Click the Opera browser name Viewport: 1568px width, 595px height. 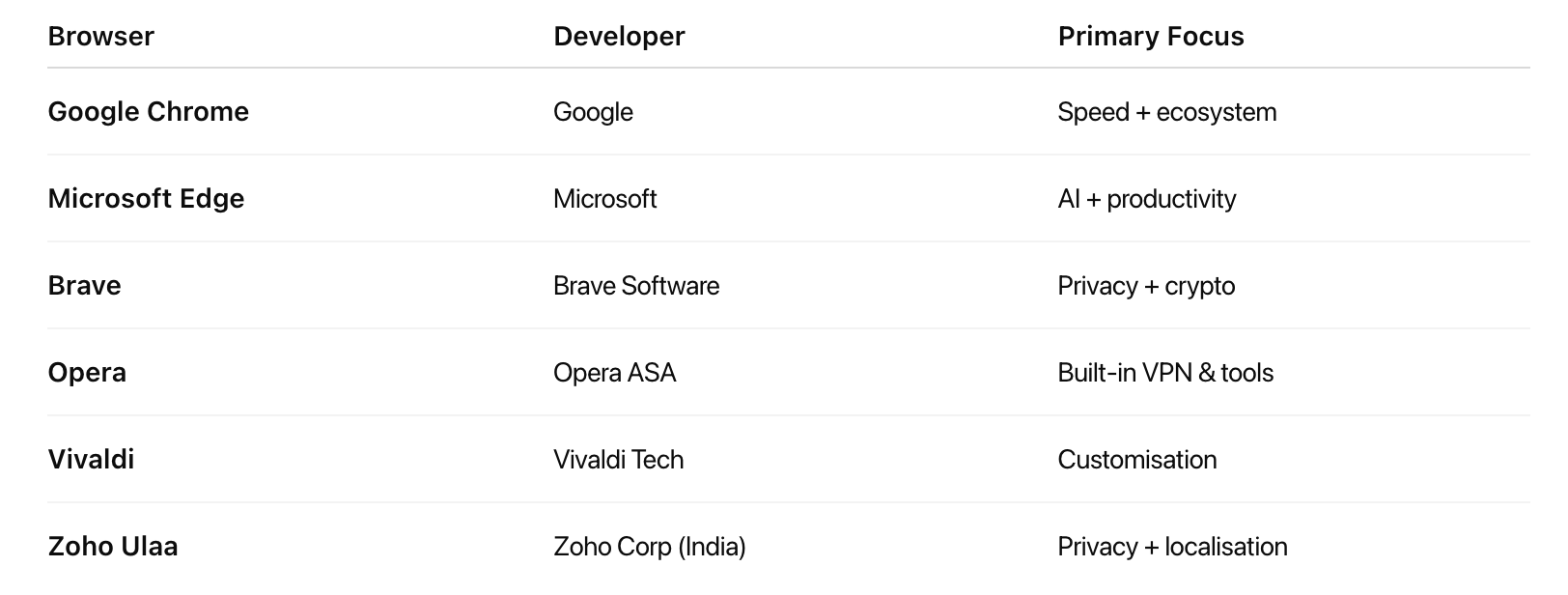point(87,373)
